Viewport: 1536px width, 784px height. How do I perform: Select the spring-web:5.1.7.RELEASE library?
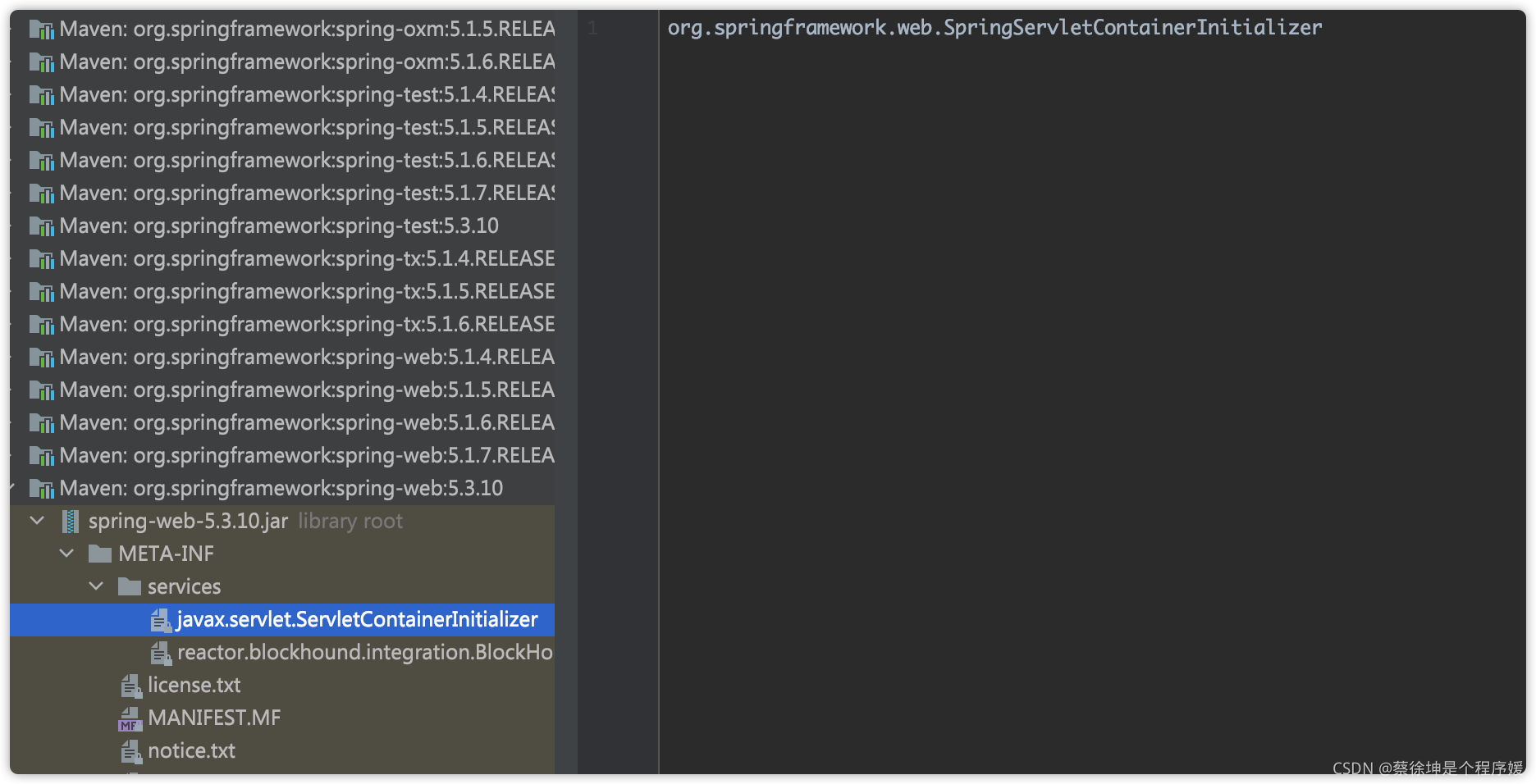[x=304, y=455]
